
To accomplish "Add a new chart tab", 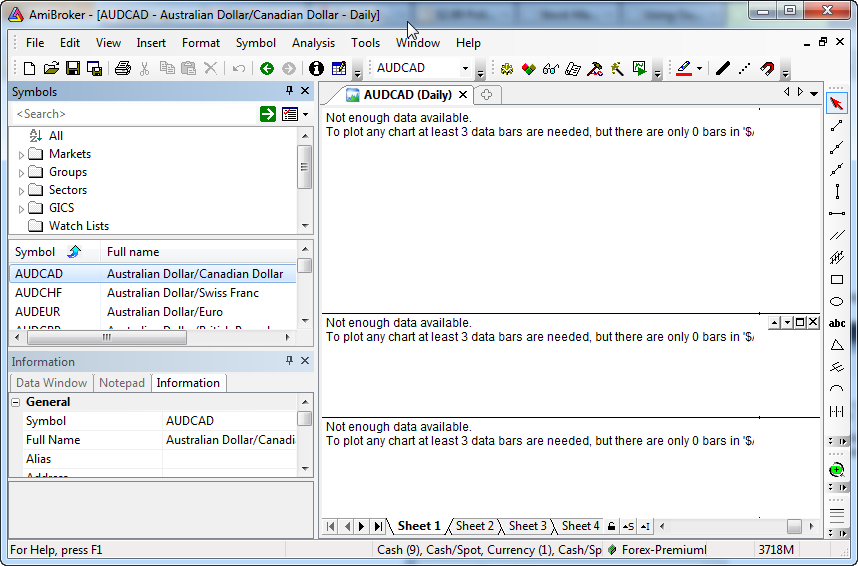I will point(486,95).
